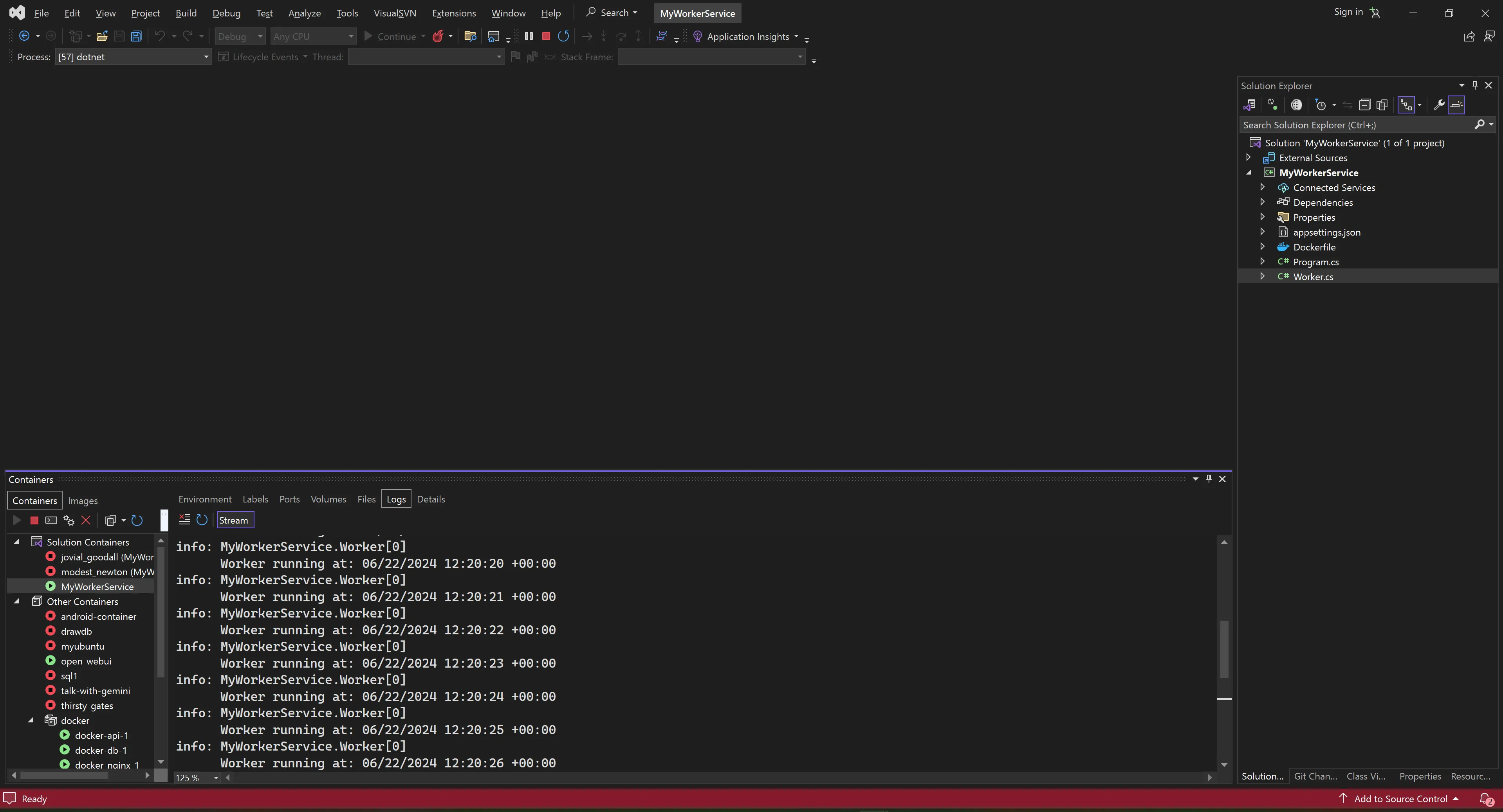Click the container Attach to Process gears icon
The height and width of the screenshot is (812, 1503).
click(69, 520)
